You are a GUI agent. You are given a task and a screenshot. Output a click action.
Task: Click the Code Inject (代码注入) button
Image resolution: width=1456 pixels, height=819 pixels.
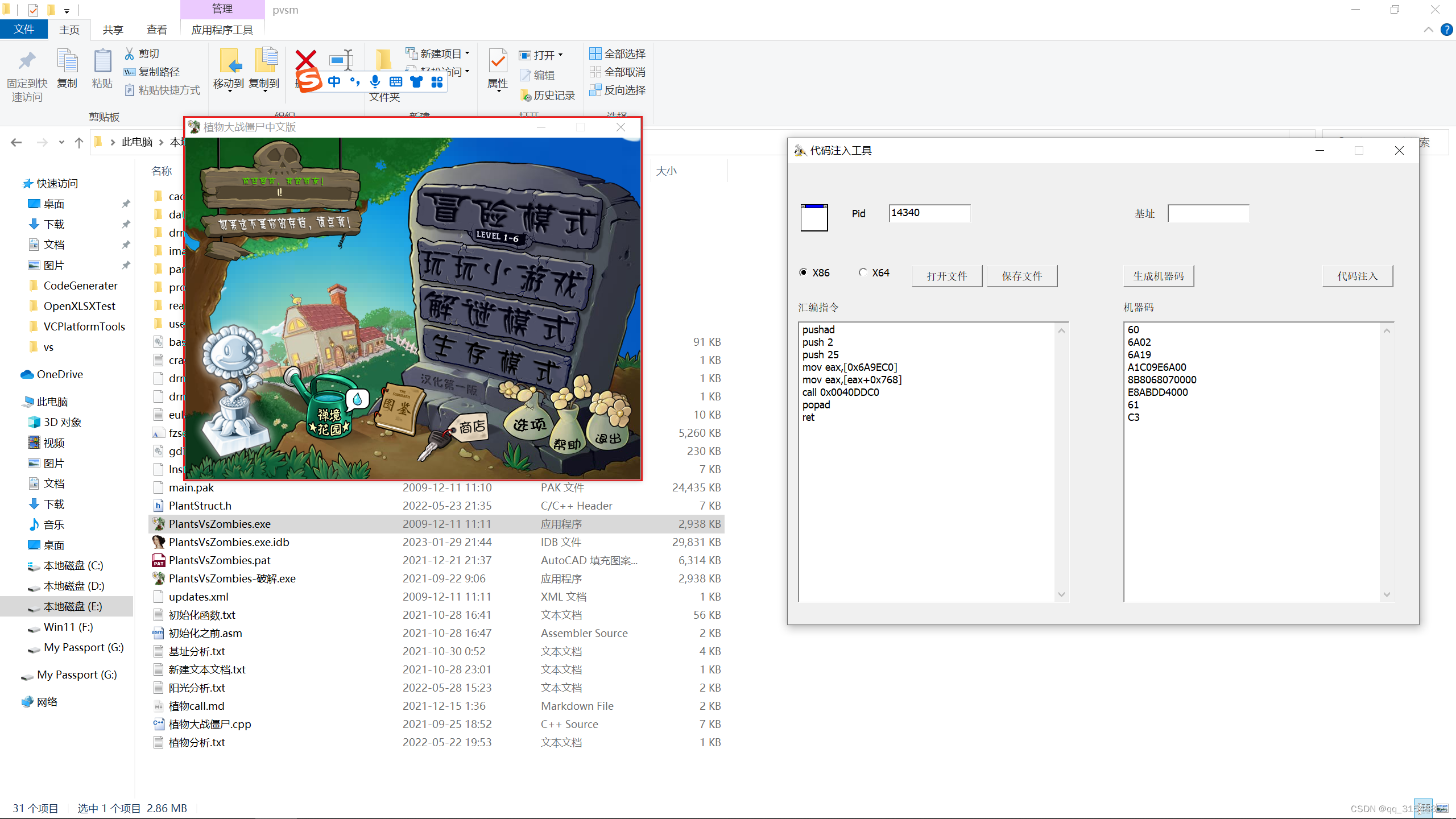tap(1357, 276)
